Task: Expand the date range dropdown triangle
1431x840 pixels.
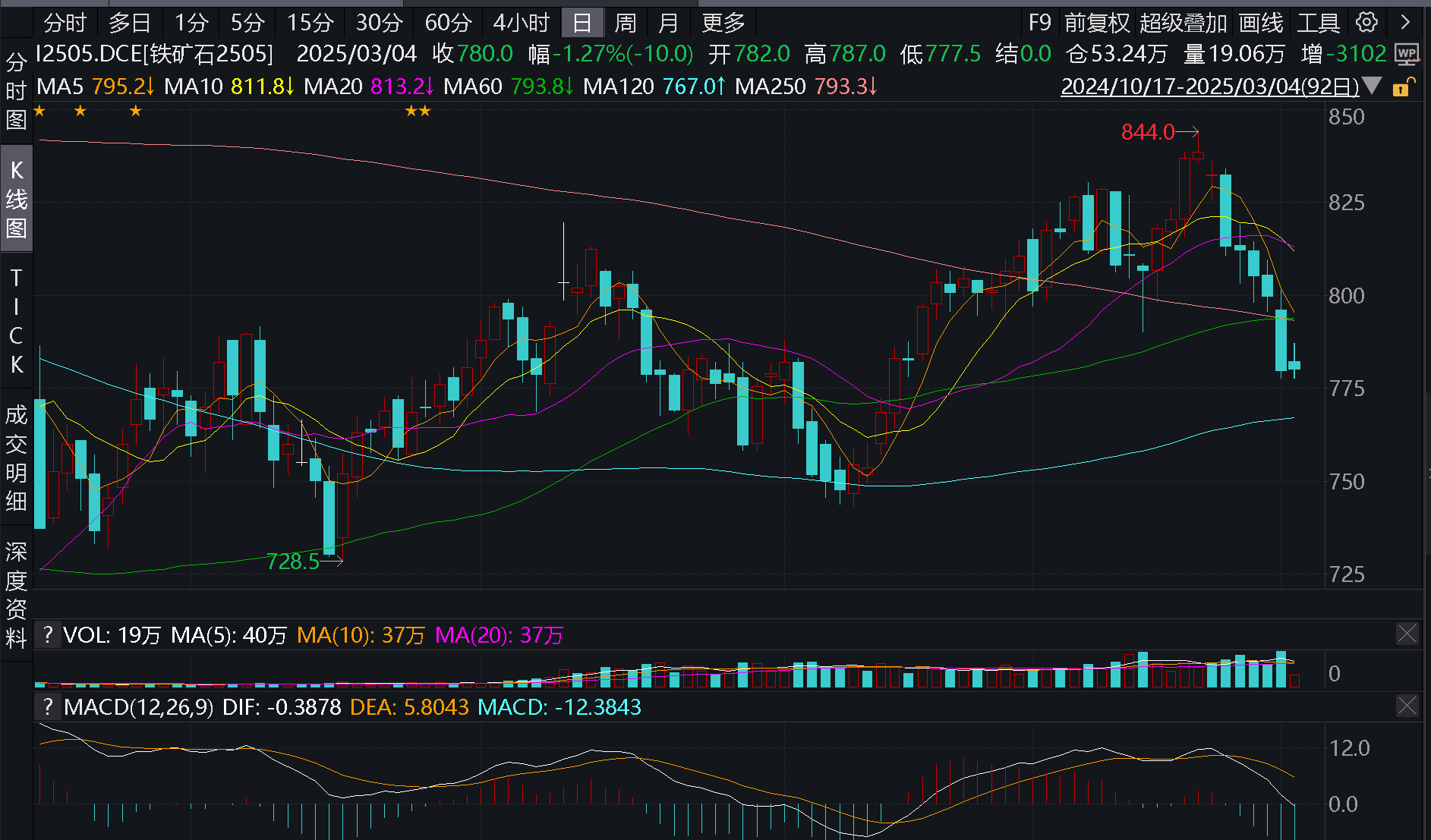Action: 1372,87
